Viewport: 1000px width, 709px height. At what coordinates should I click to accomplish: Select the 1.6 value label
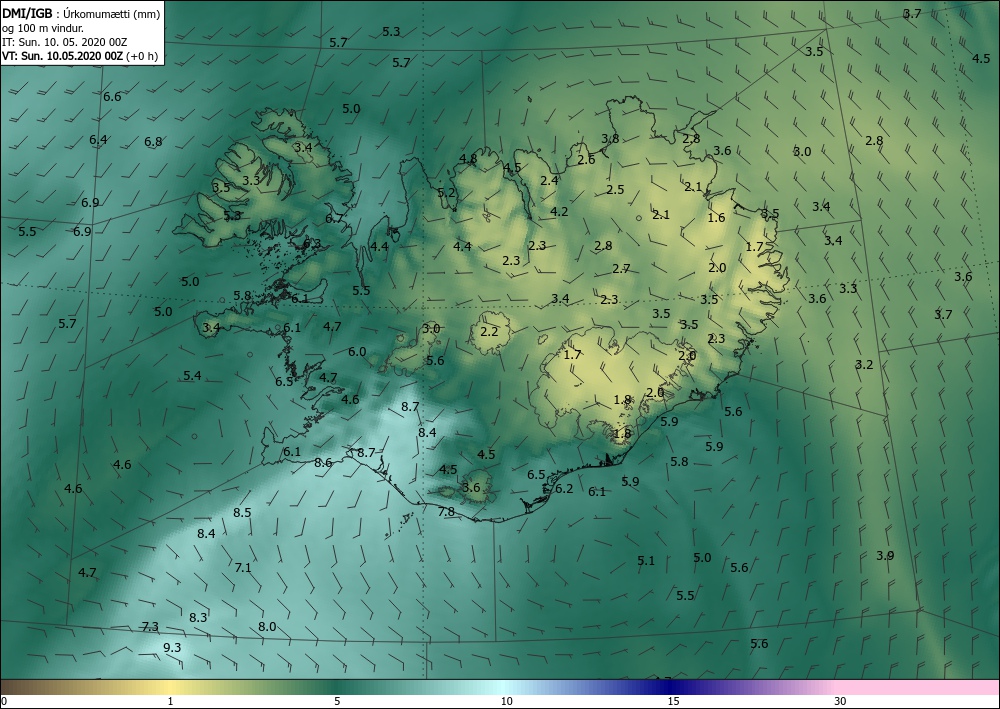click(717, 218)
